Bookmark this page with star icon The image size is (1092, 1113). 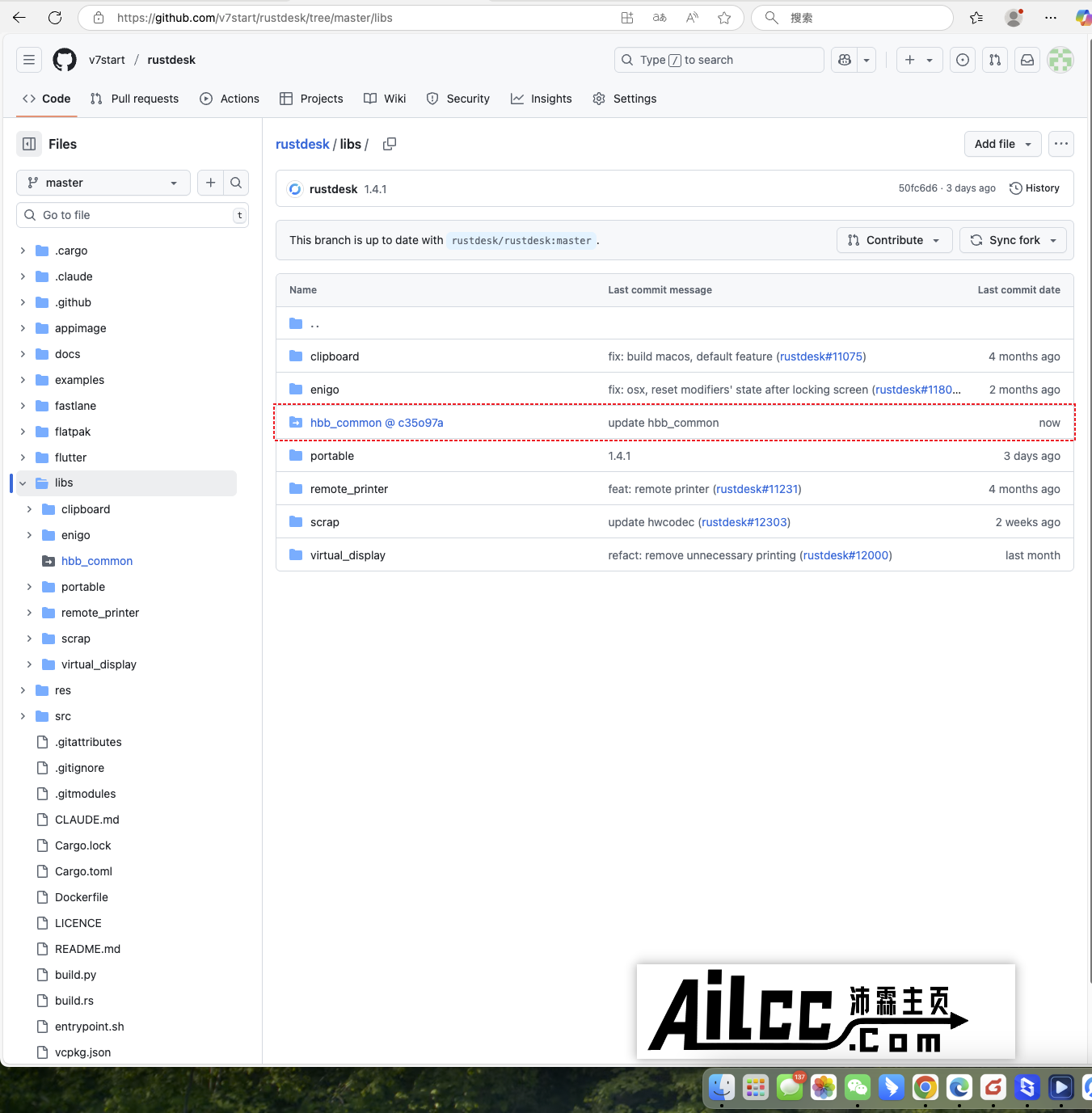click(724, 18)
